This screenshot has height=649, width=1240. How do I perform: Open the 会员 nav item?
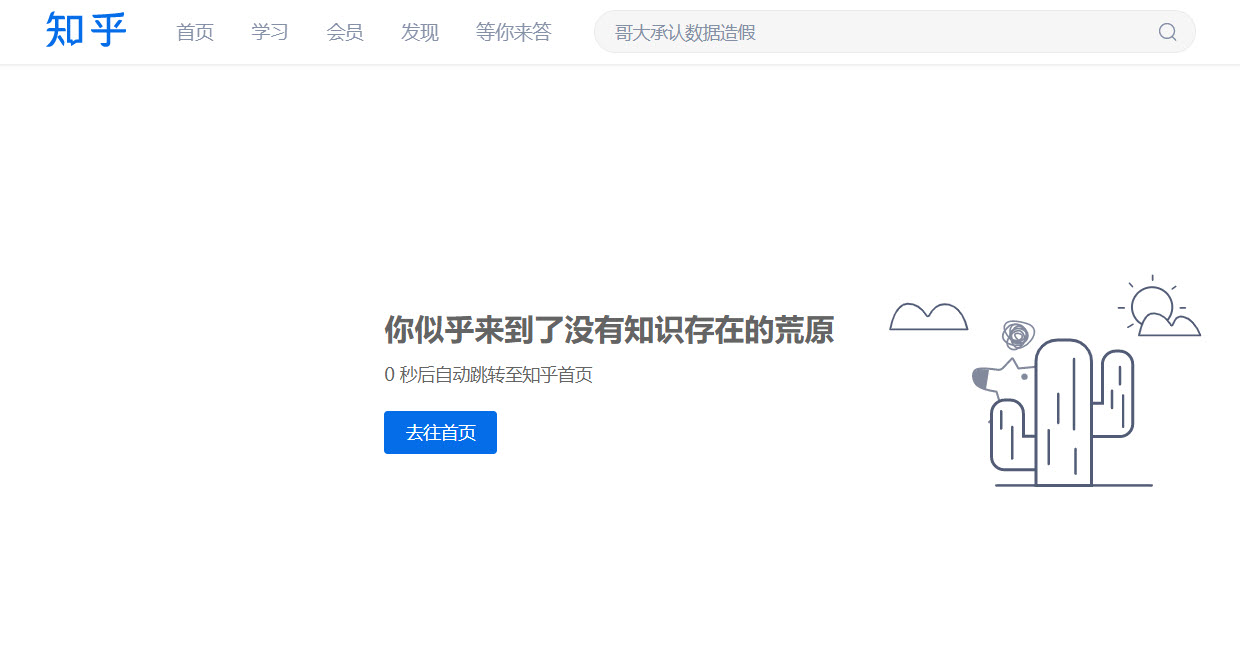pyautogui.click(x=345, y=32)
